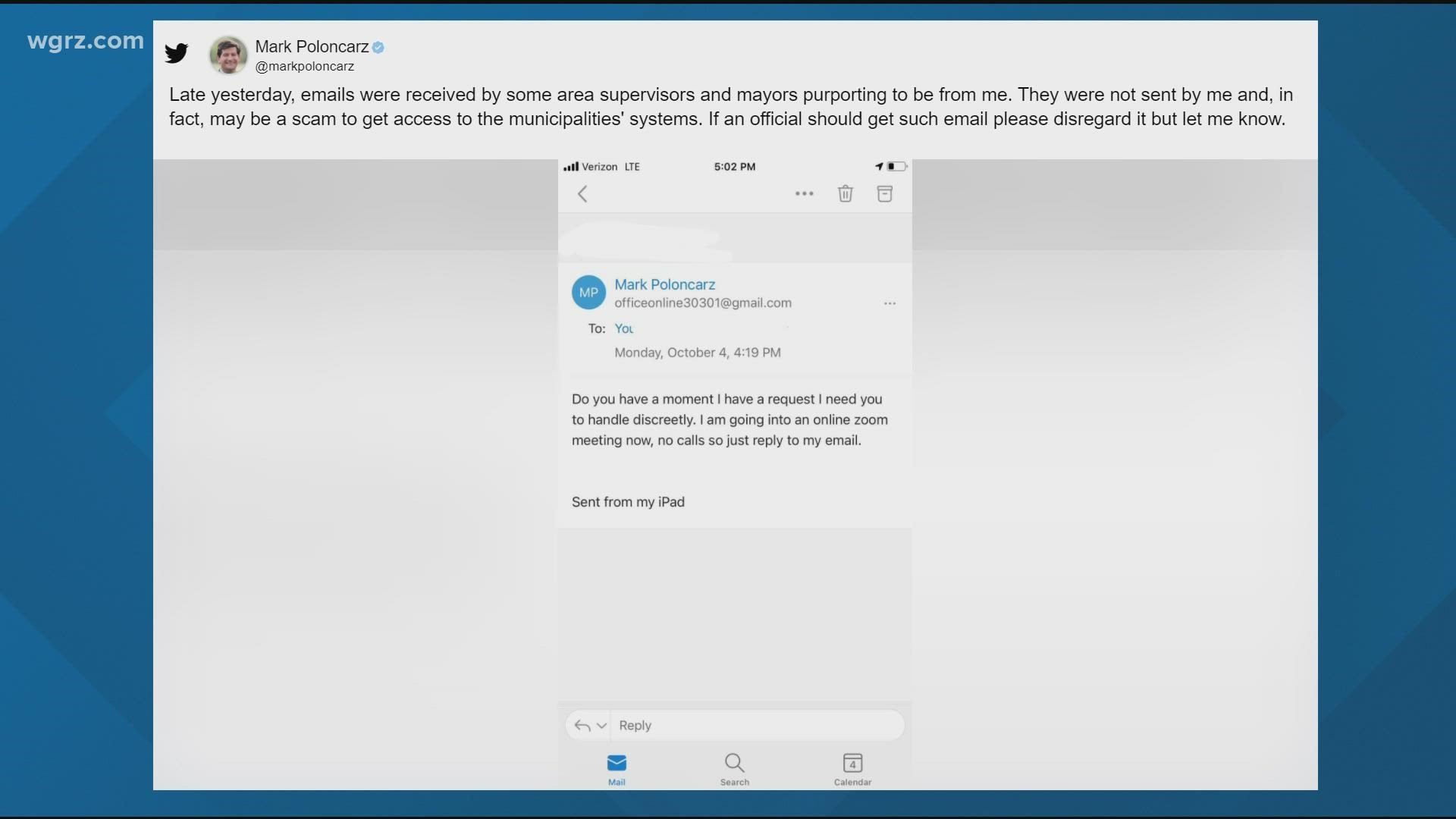Image resolution: width=1456 pixels, height=819 pixels.
Task: Tap the Verizon signal strength indicator
Action: tap(571, 167)
